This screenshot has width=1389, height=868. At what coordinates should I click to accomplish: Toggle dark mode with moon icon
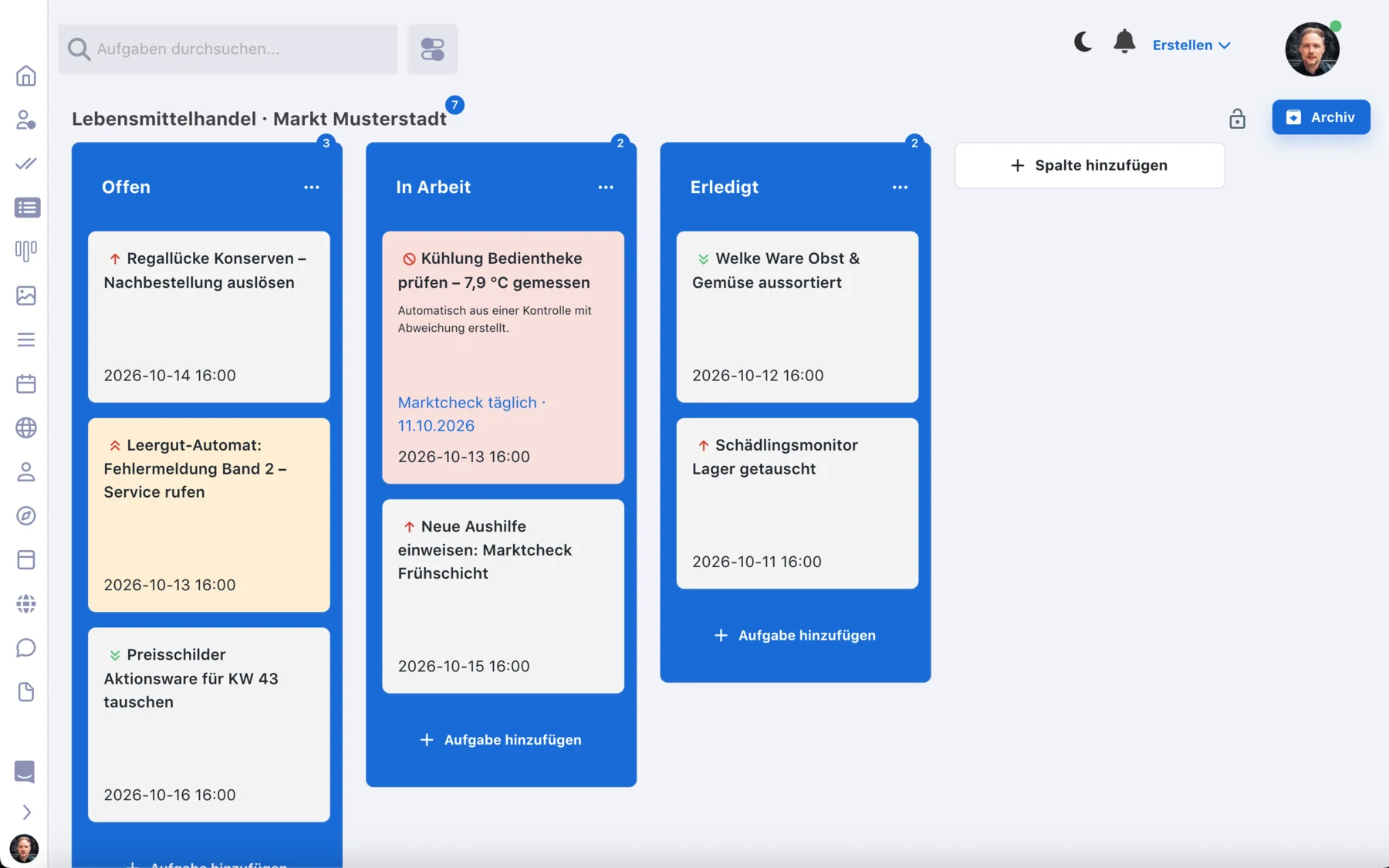click(1083, 42)
